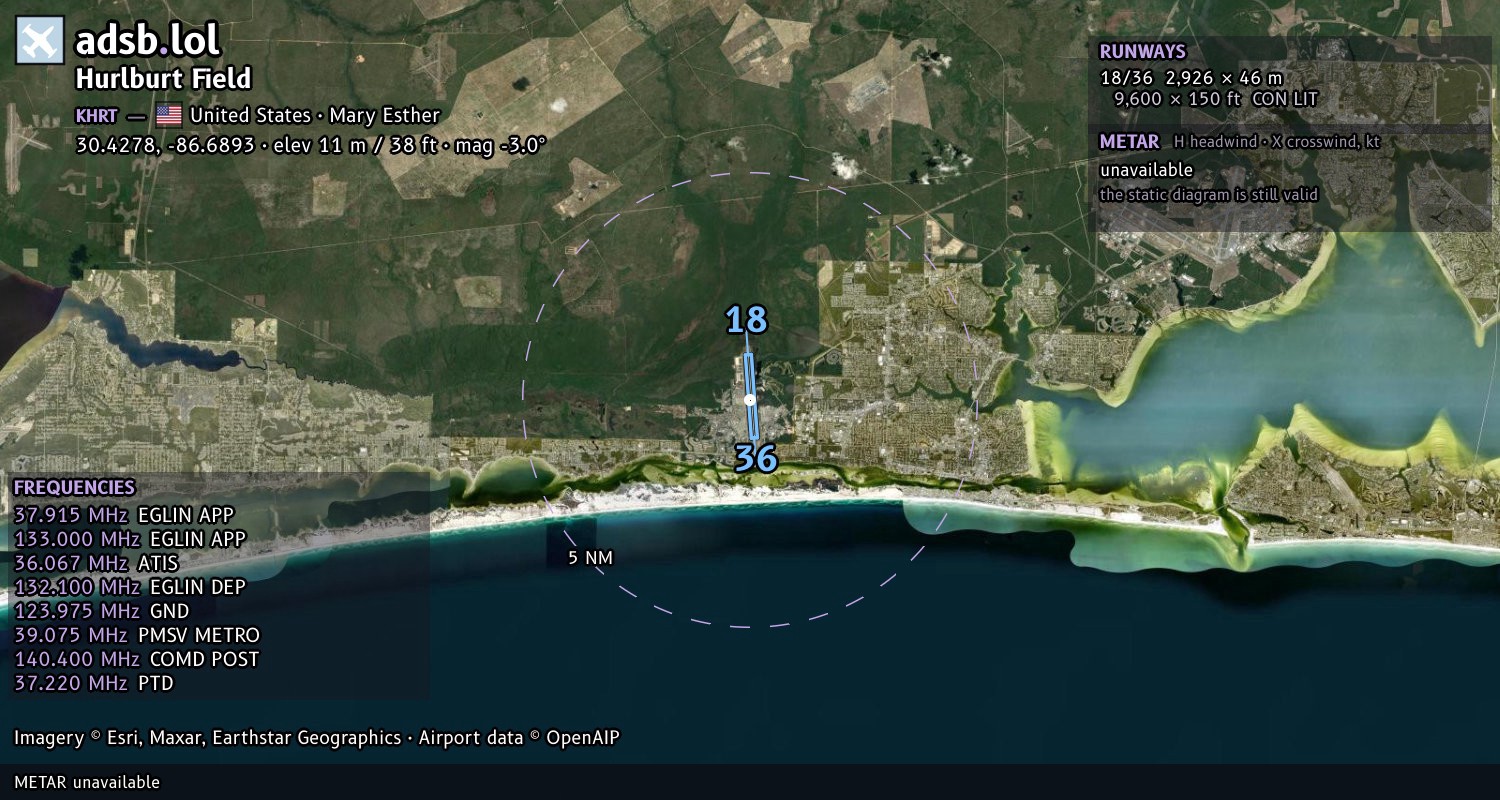The image size is (1500, 800).
Task: Click the FREQUENCIES panel heading
Action: click(x=74, y=488)
